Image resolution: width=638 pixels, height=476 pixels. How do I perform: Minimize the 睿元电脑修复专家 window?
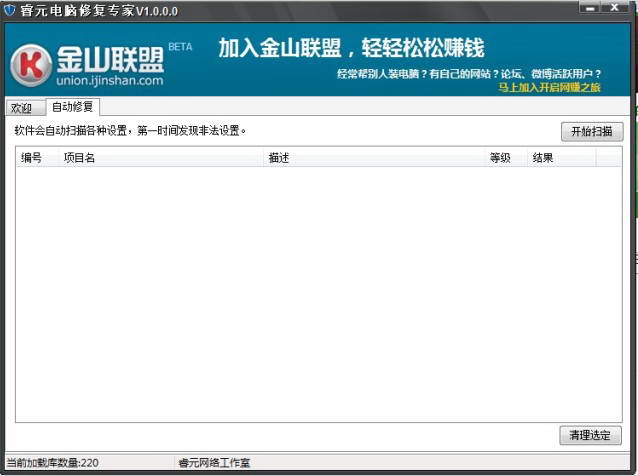coord(591,8)
